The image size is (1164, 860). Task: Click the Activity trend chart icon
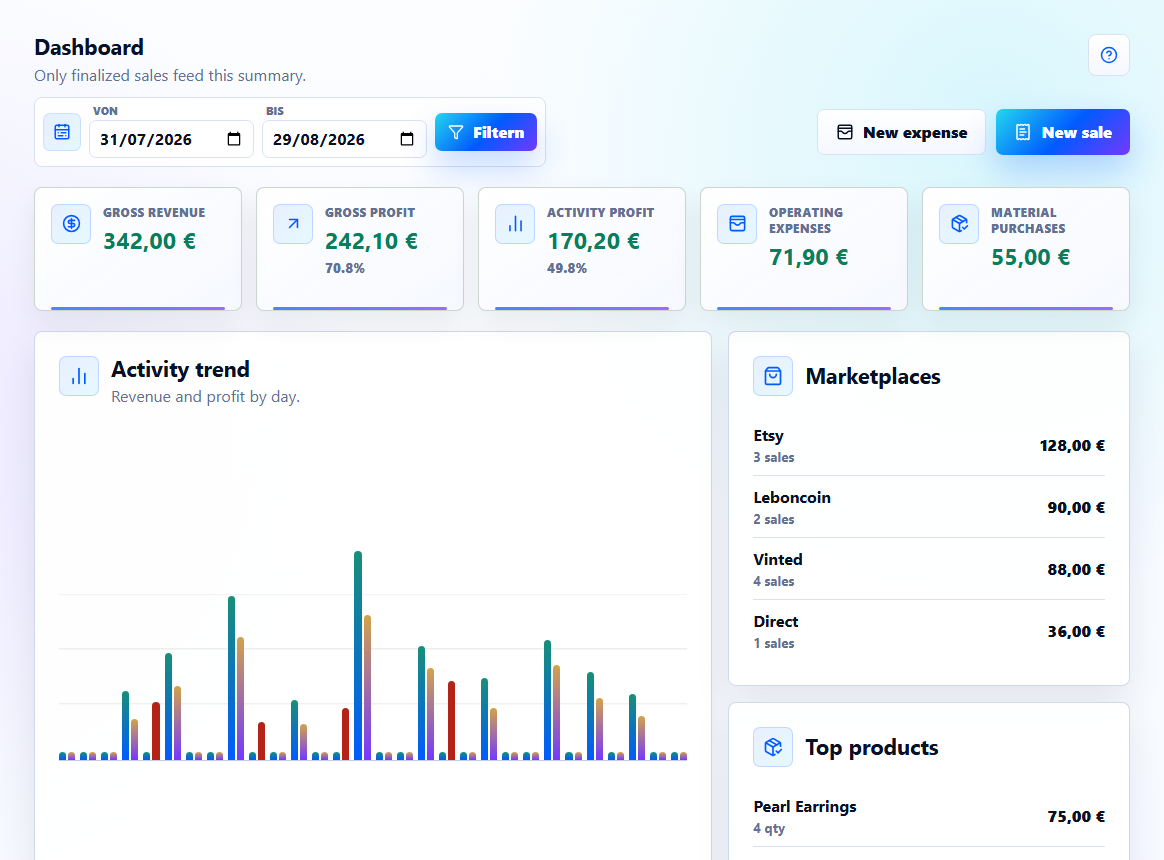79,377
